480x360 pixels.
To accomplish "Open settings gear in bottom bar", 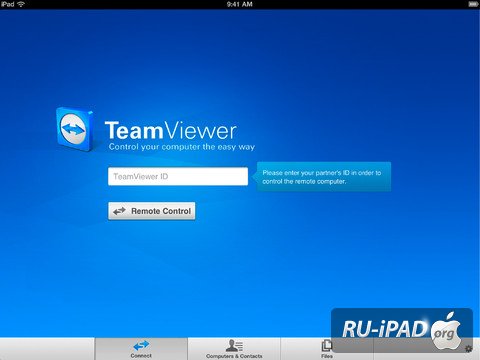I will [x=468, y=349].
